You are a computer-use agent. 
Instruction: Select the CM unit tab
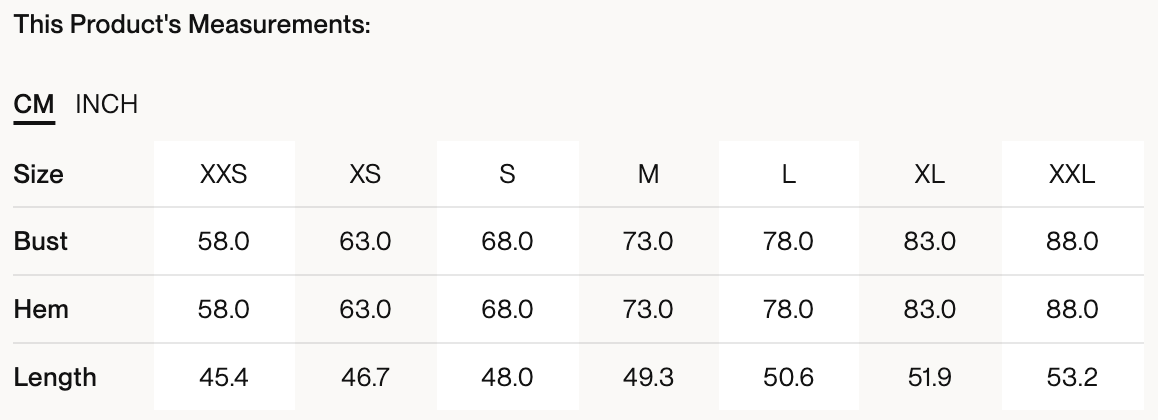34,104
